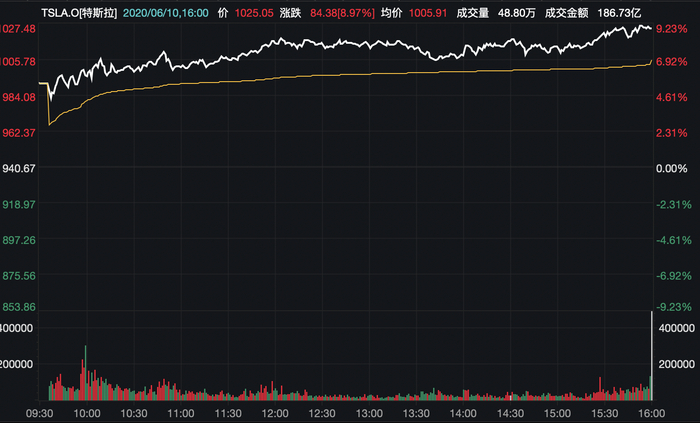Click the tallest green volume bar near 10:00
700x423 pixels.
click(x=86, y=373)
